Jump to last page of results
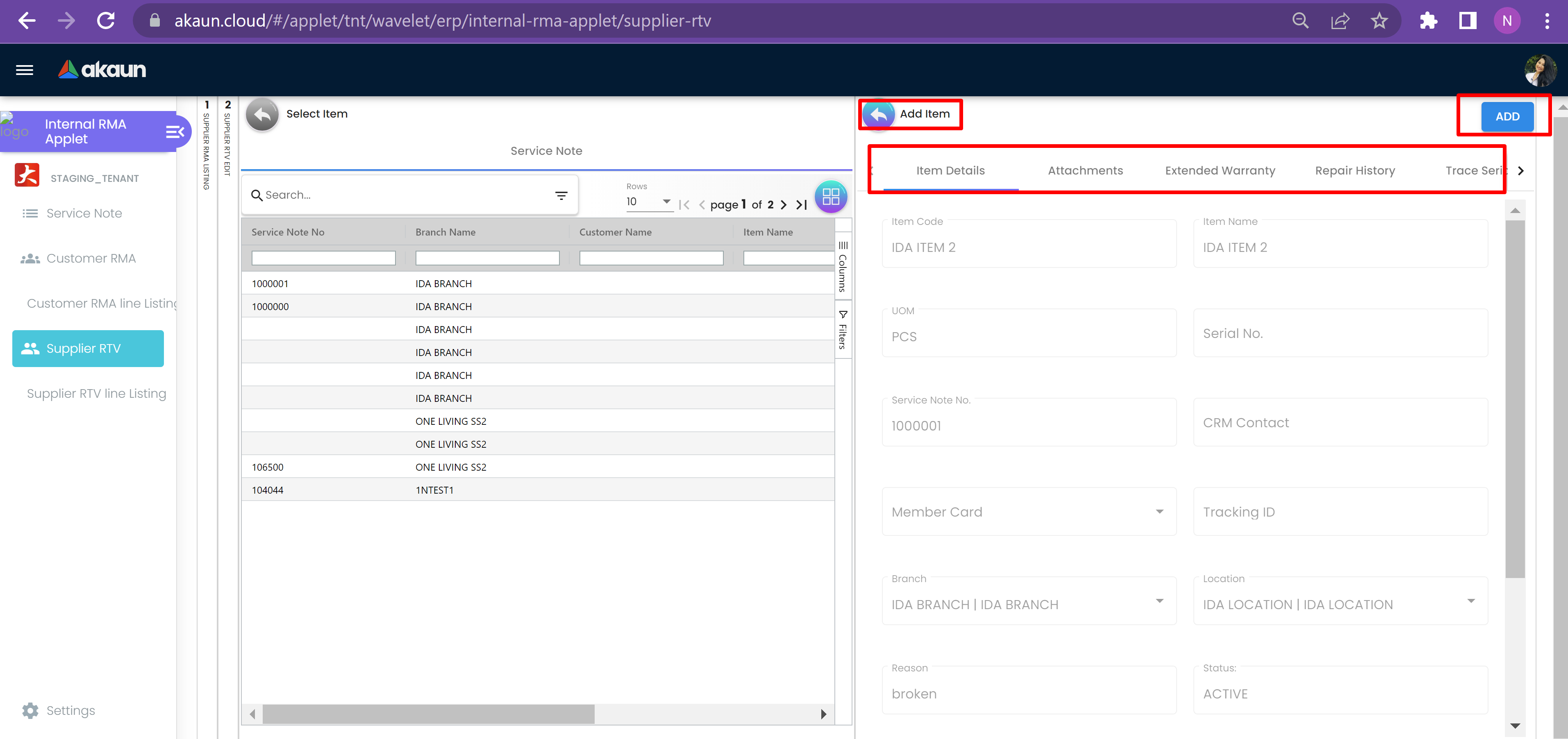This screenshot has height=739, width=1568. click(802, 205)
